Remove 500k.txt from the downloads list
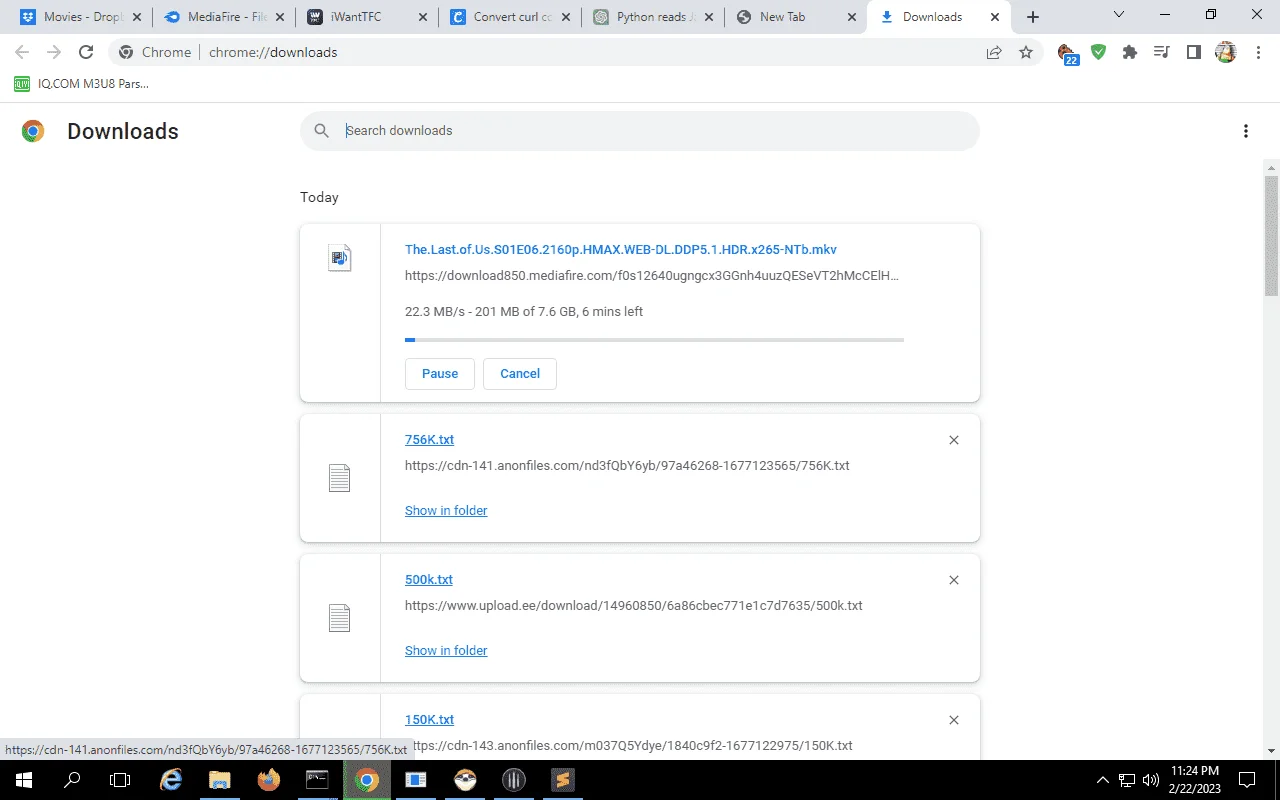The image size is (1280, 800). 954,580
